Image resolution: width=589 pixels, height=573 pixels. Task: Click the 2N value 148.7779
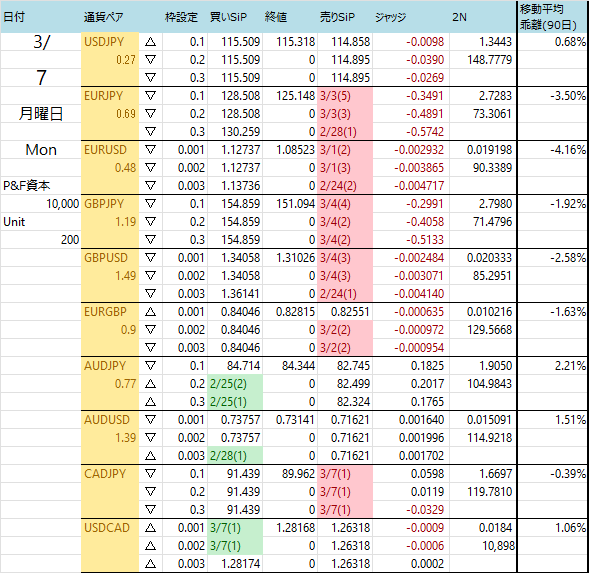[489, 60]
